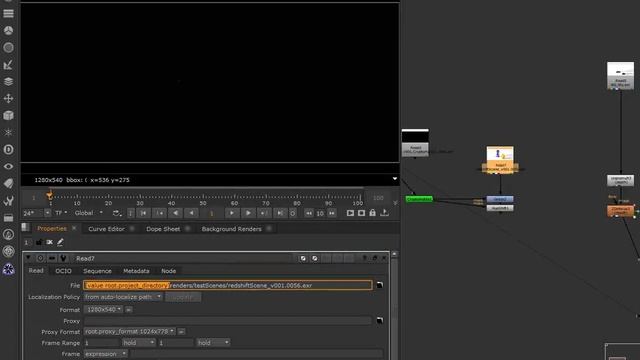
Task: Open the Merge nodes layers menu
Action: 8,81
